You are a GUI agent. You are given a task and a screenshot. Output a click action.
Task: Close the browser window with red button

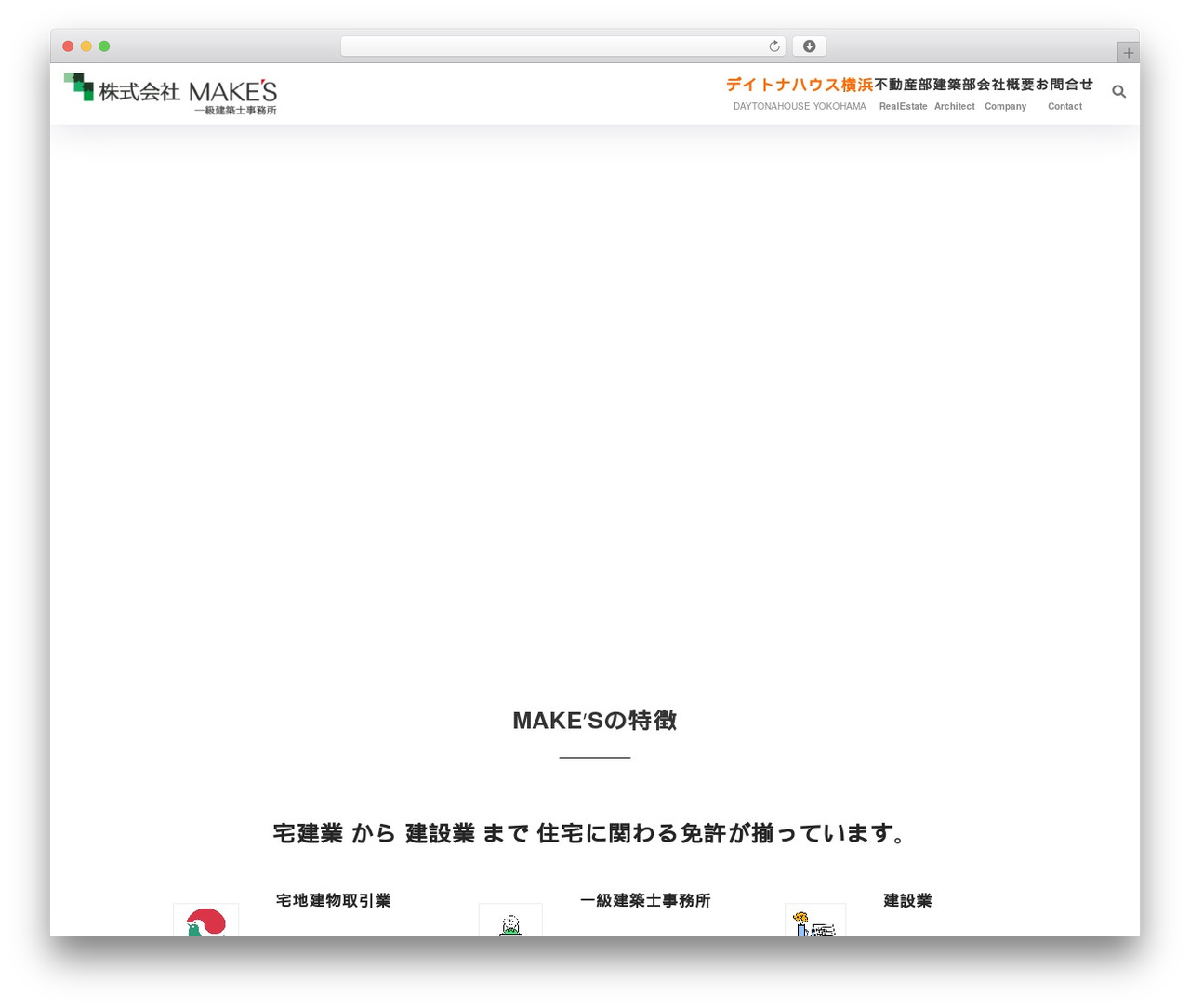(x=68, y=46)
